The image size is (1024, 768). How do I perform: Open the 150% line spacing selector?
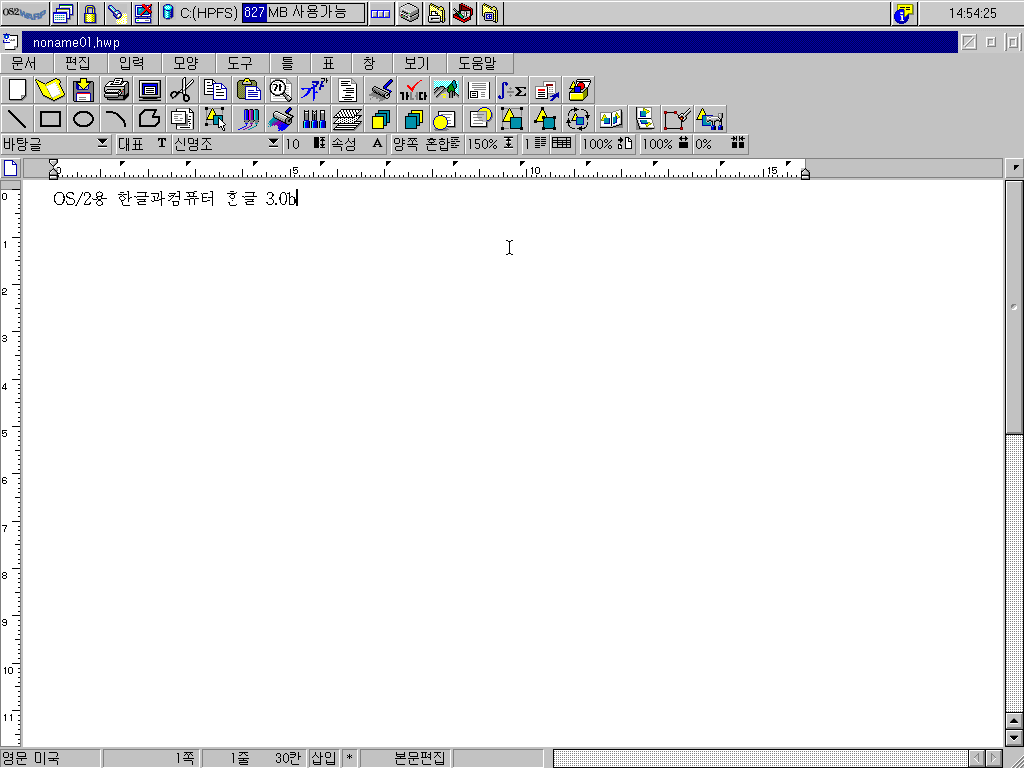[491, 144]
